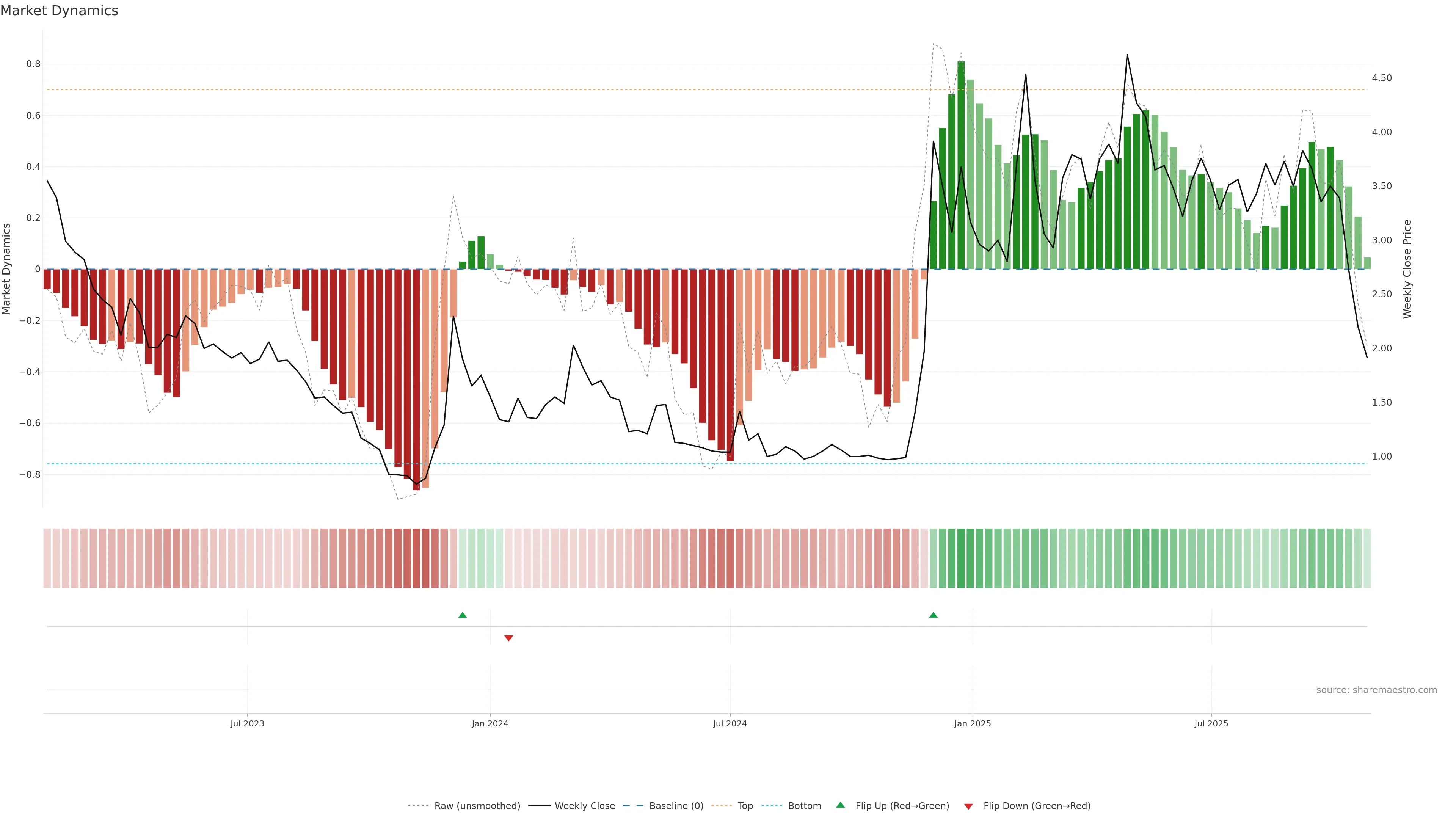Click the green triangle icon in the legend

[x=841, y=805]
